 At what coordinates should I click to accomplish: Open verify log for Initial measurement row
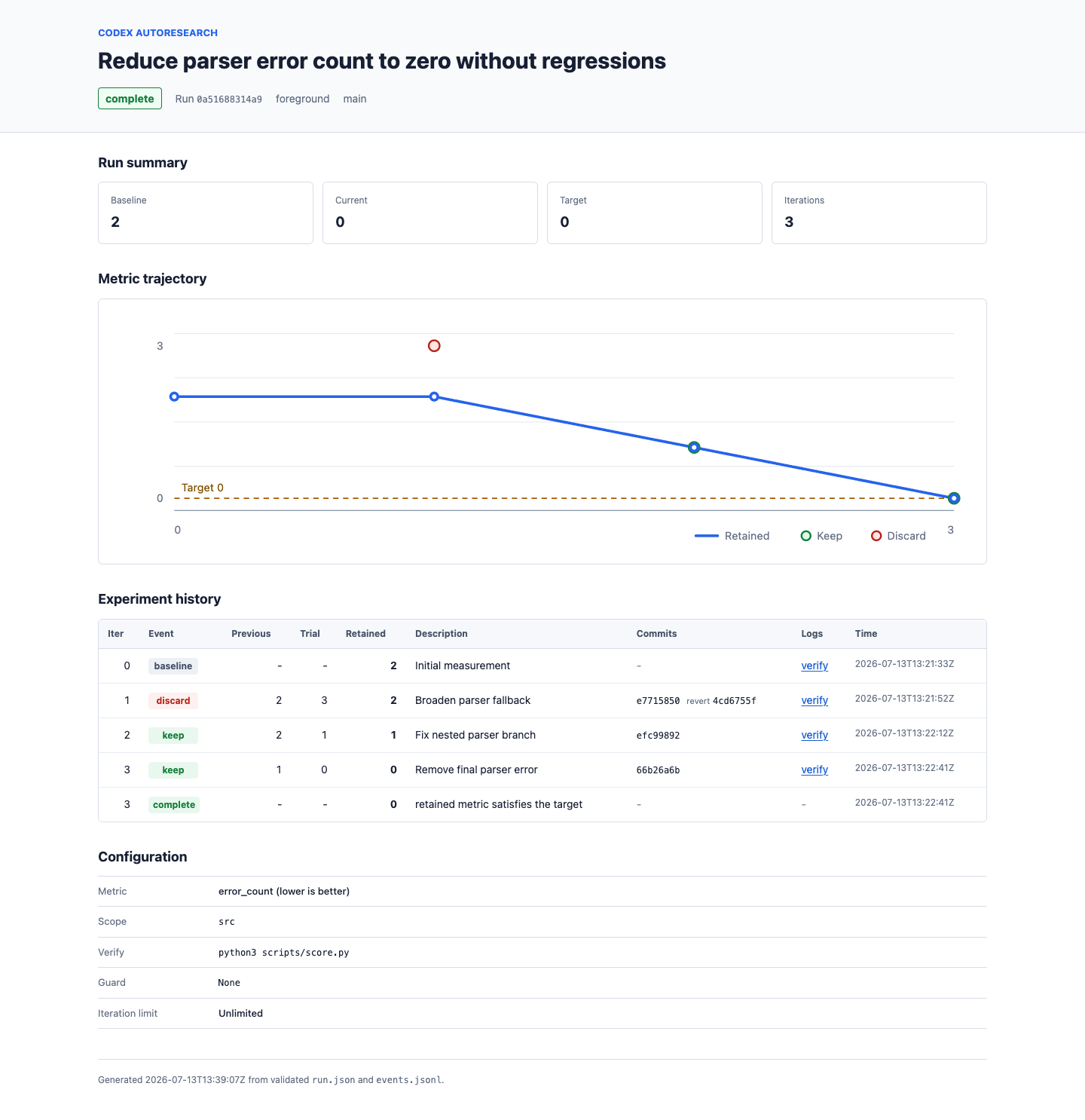(815, 666)
